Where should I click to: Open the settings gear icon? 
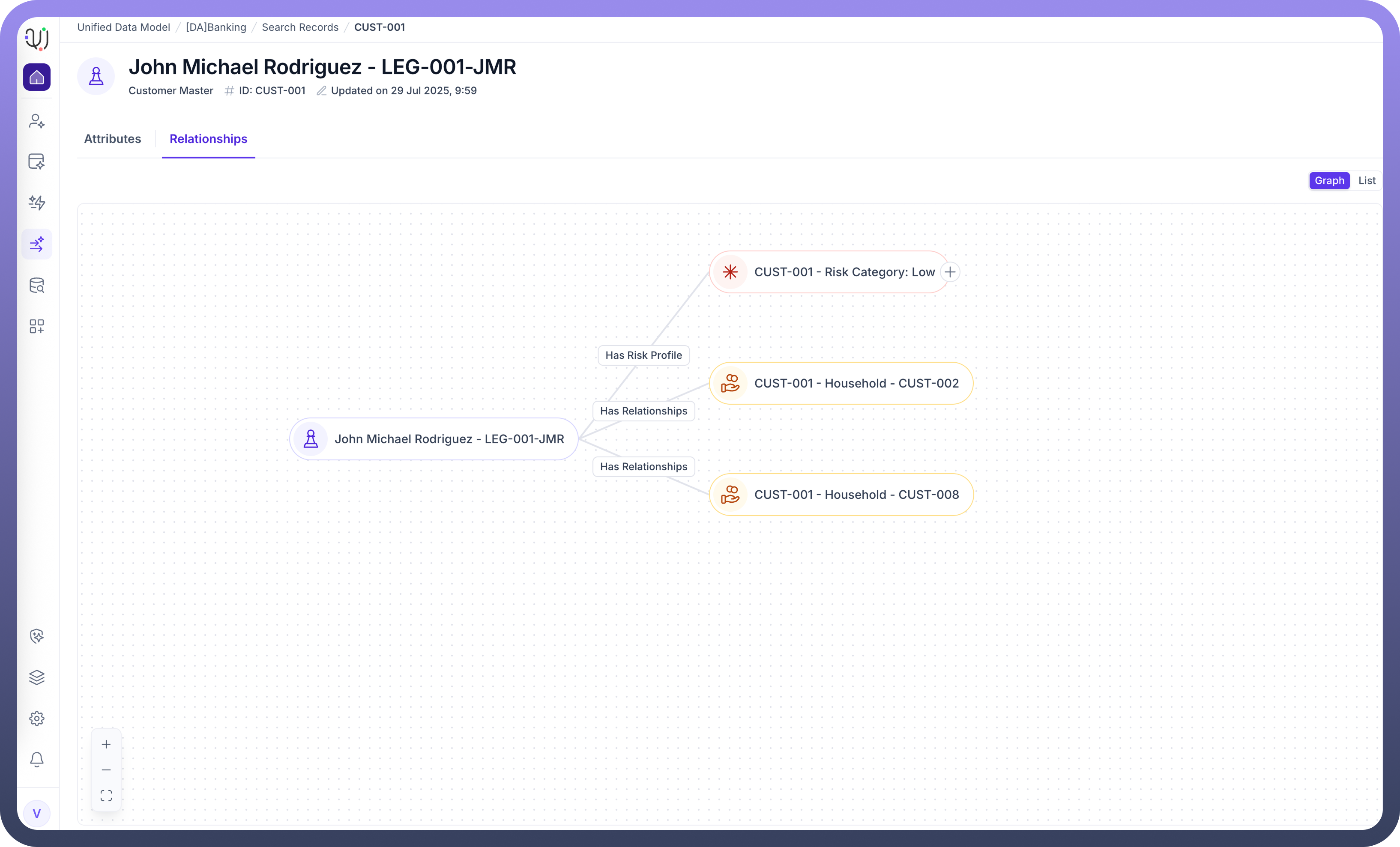[37, 719]
